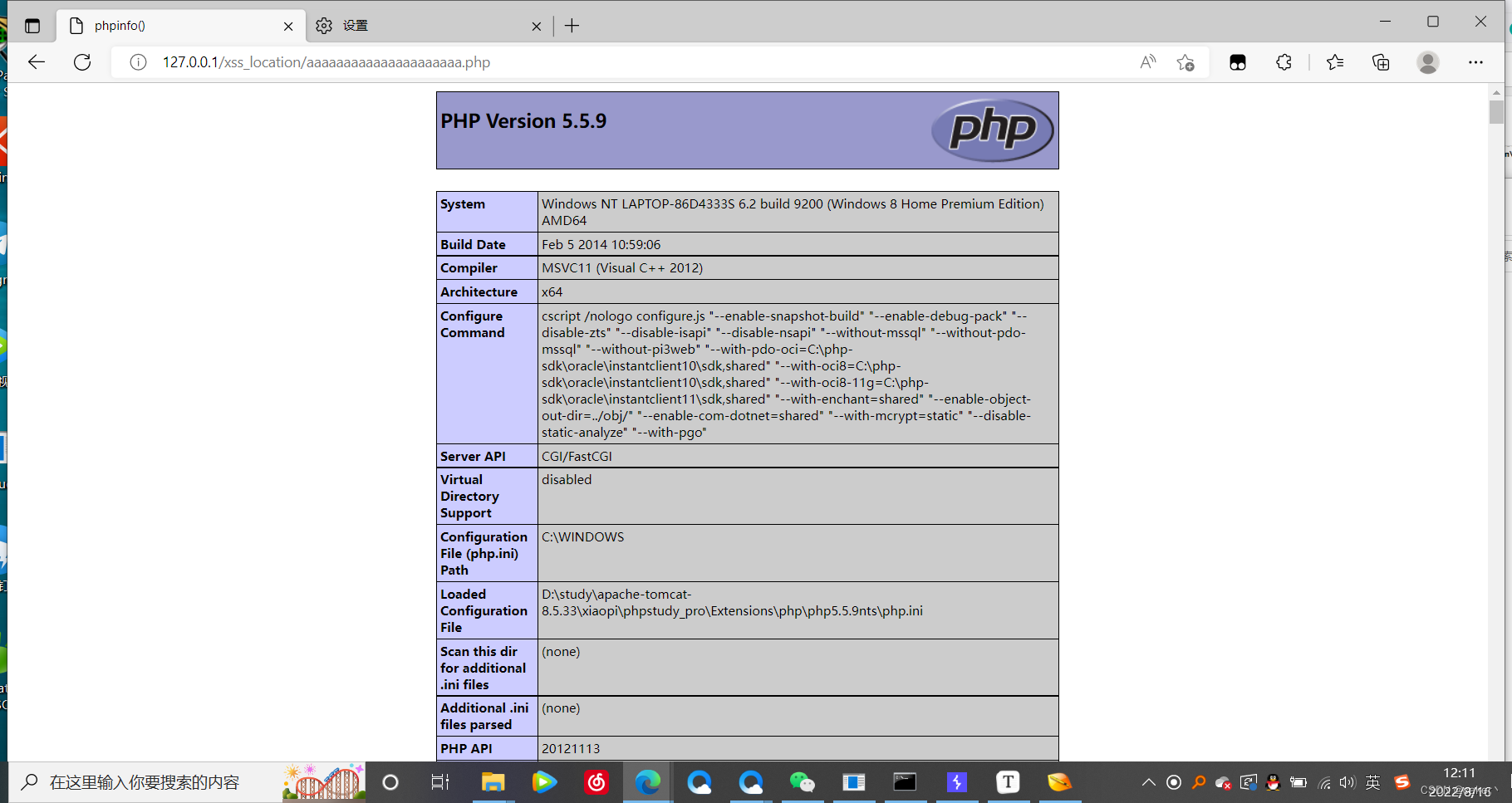Select 'disabled' Virtual Directory Support value
Viewport: 1512px width, 803px height.
click(x=567, y=480)
